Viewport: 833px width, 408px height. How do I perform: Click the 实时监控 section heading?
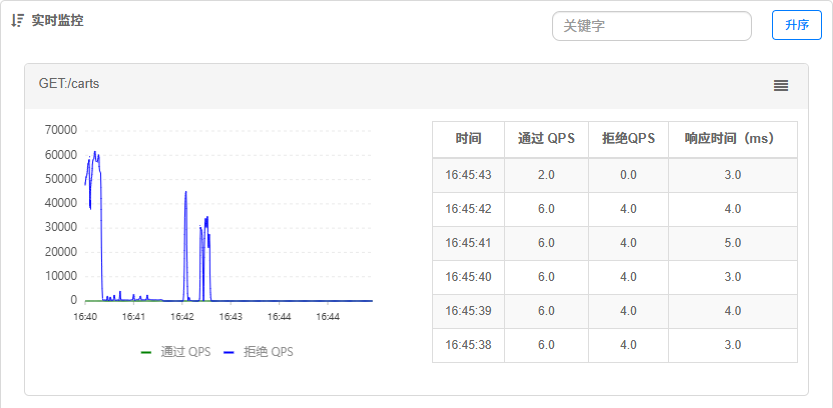[x=57, y=20]
